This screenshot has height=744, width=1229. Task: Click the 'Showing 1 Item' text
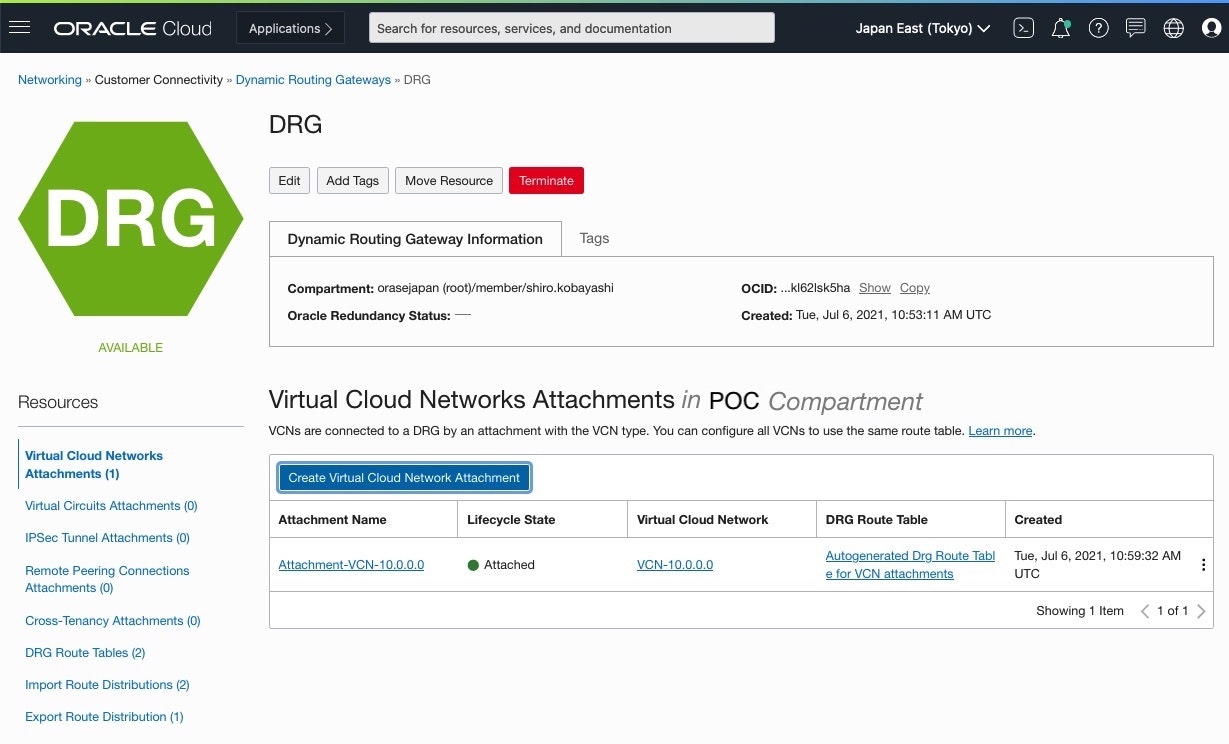[1080, 611]
